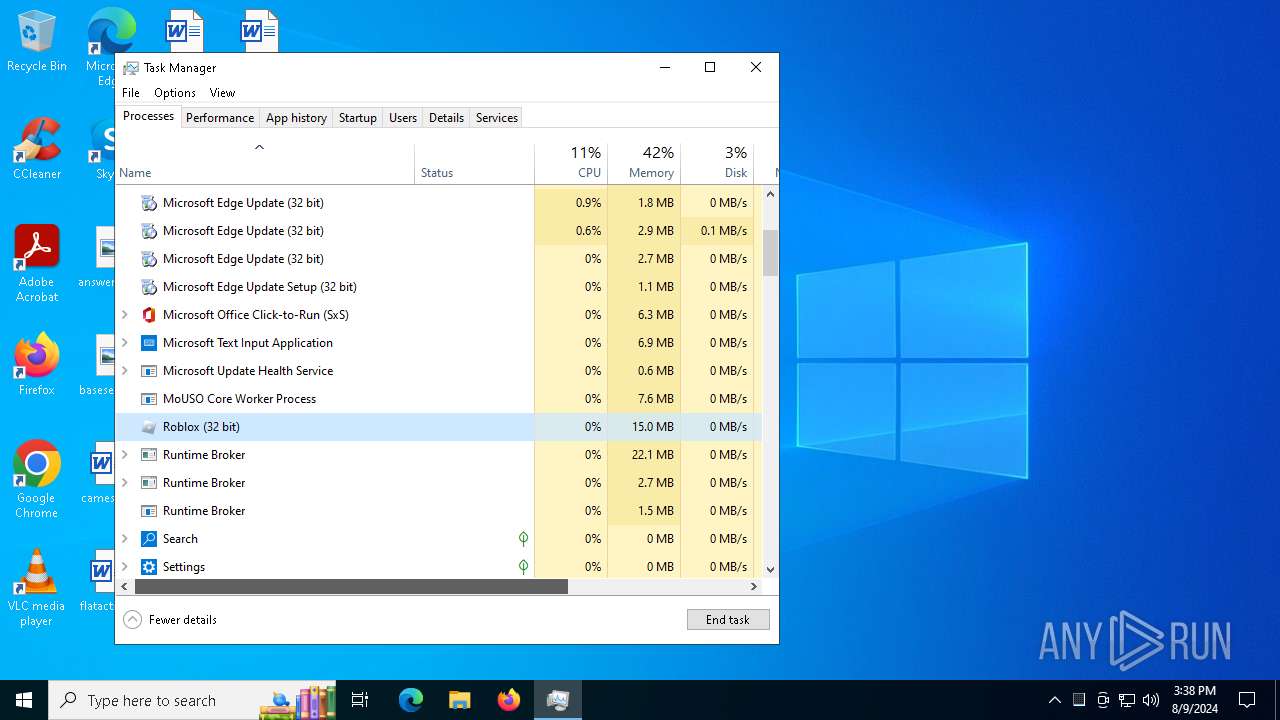
Task: Click the Roblox (32 bit) process icon
Action: [x=149, y=427]
